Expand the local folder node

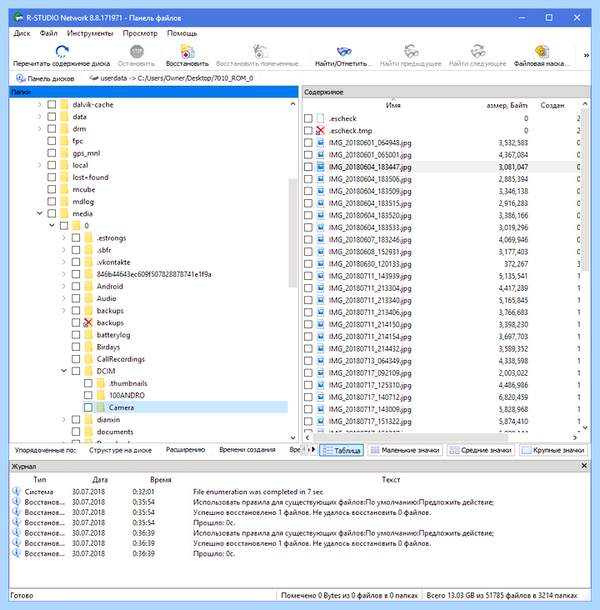[40, 165]
